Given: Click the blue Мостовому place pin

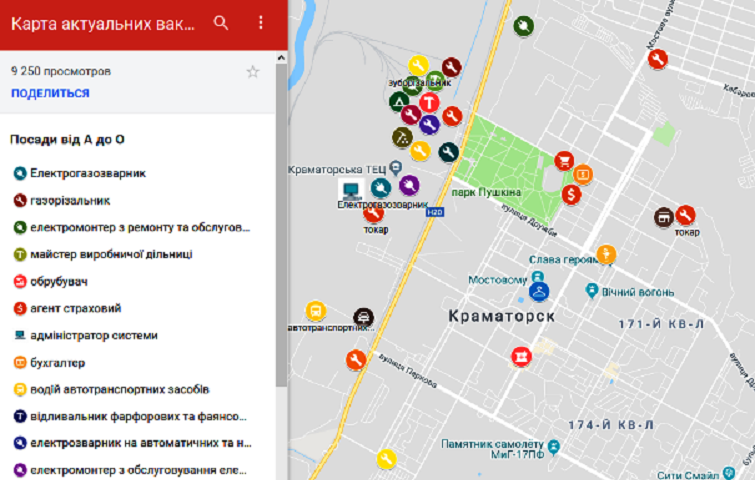Looking at the screenshot, I should pos(537,278).
